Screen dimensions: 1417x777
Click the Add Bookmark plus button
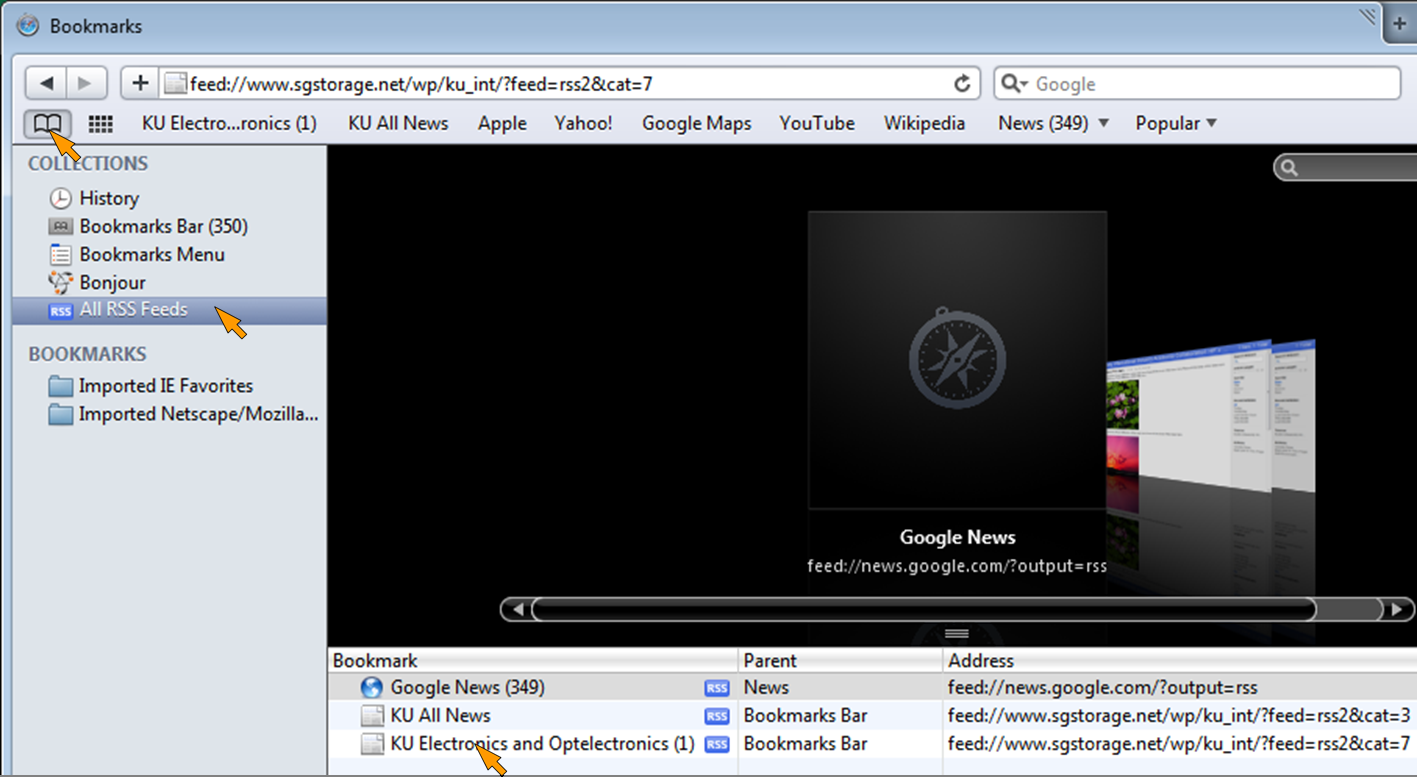pos(140,84)
